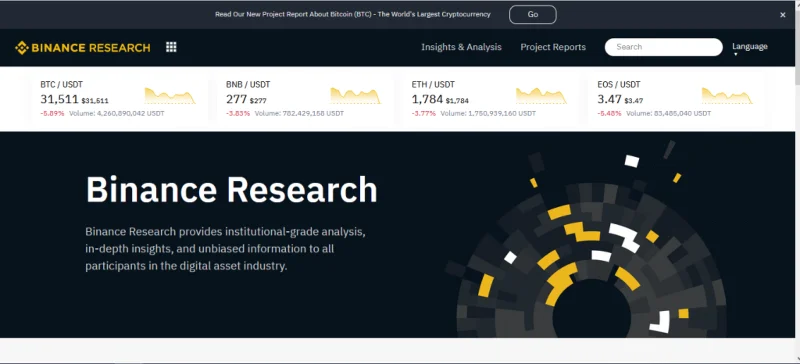Click the BTC / USDT price chart
This screenshot has height=364, width=800.
(x=170, y=96)
